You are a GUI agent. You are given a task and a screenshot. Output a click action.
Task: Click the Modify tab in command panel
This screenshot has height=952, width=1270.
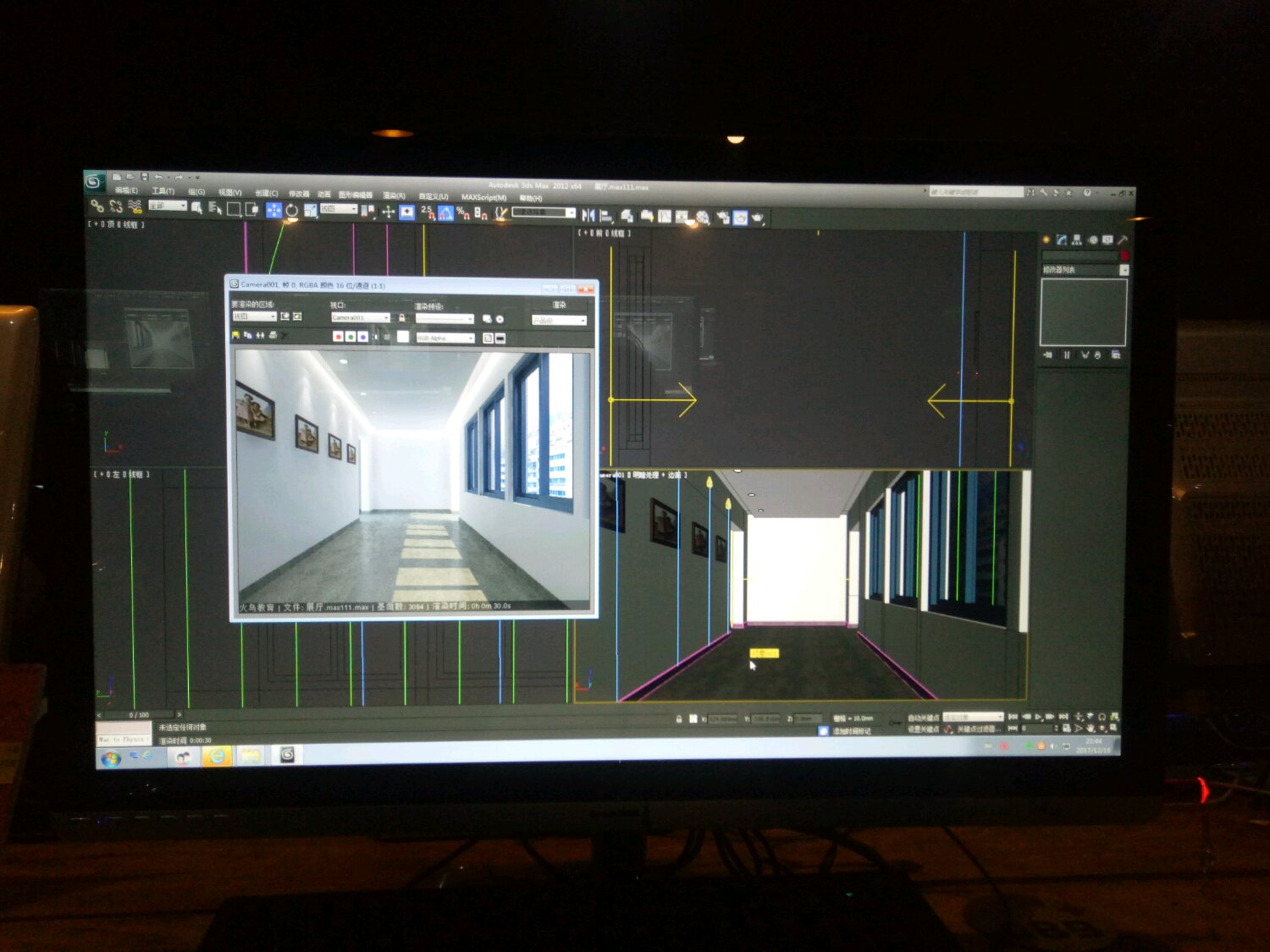click(x=1061, y=240)
